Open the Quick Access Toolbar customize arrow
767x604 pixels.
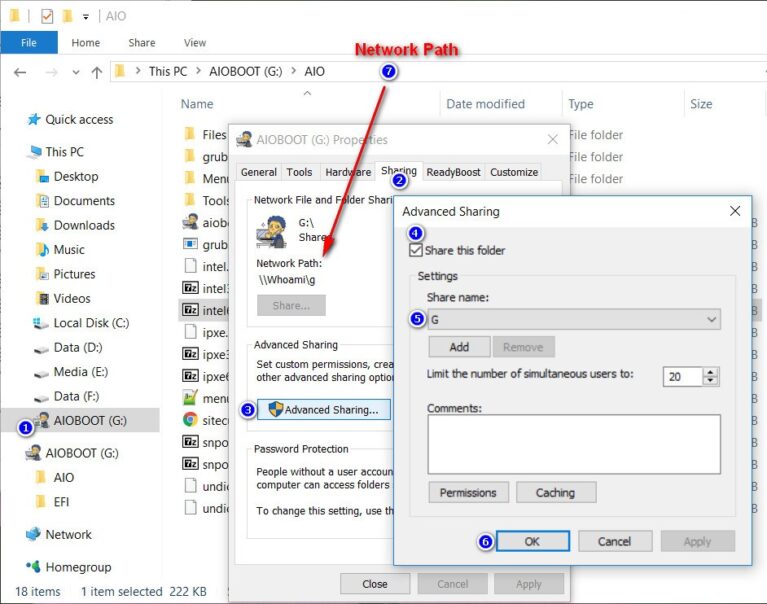(x=86, y=17)
